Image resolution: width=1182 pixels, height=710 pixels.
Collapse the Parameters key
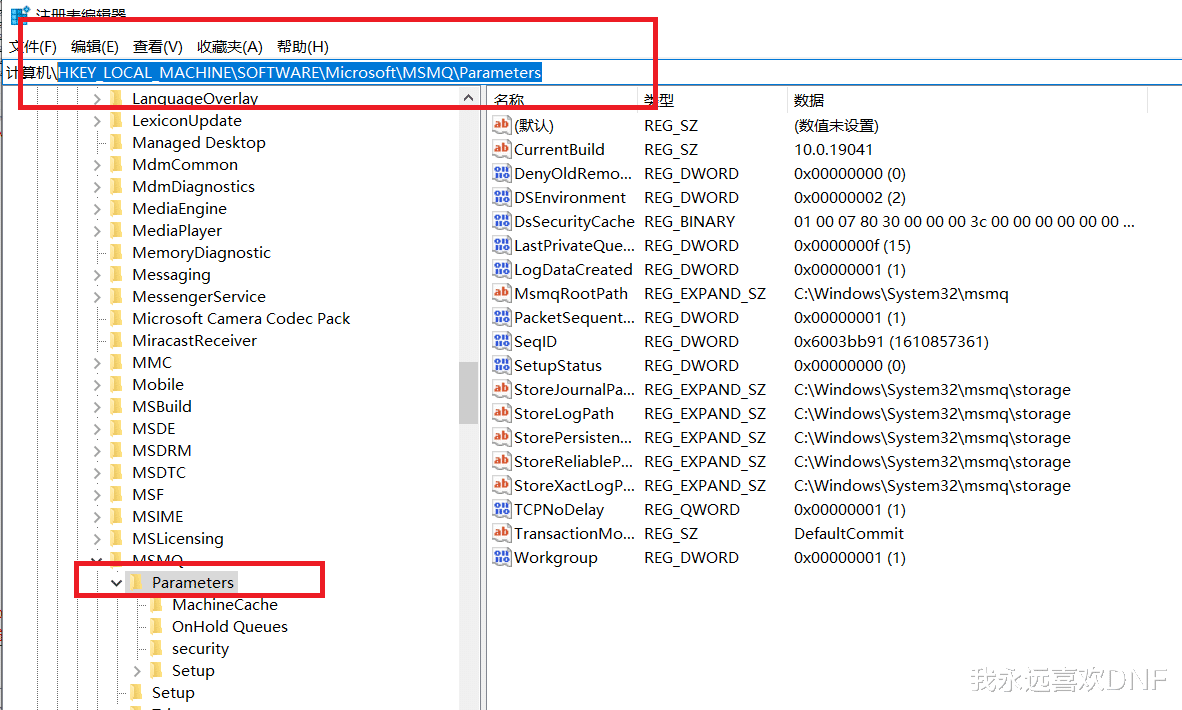116,583
